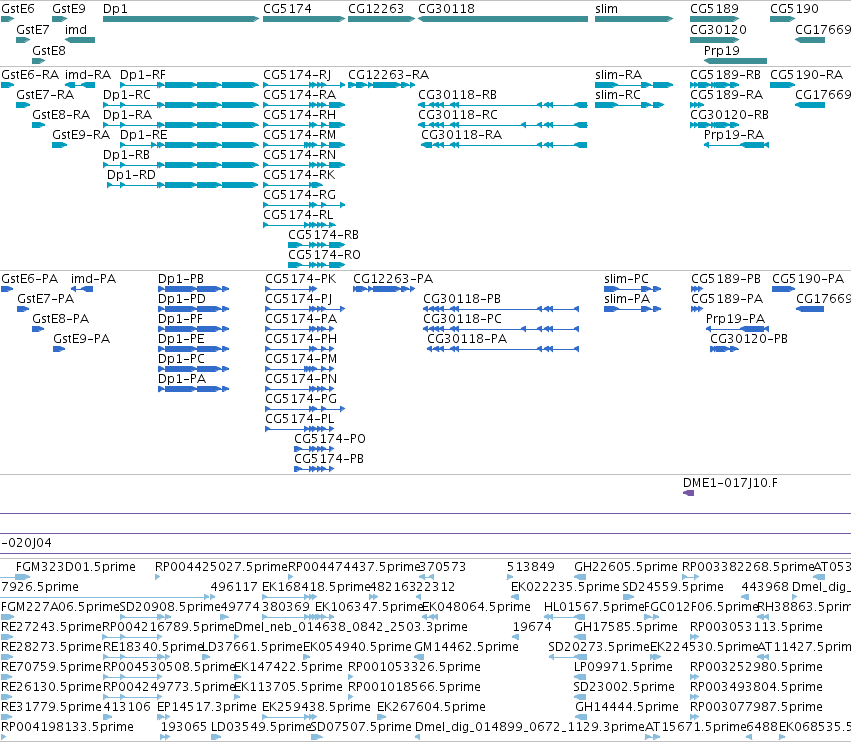Open EST label 513849
This screenshot has height=742, width=851.
pyautogui.click(x=531, y=567)
